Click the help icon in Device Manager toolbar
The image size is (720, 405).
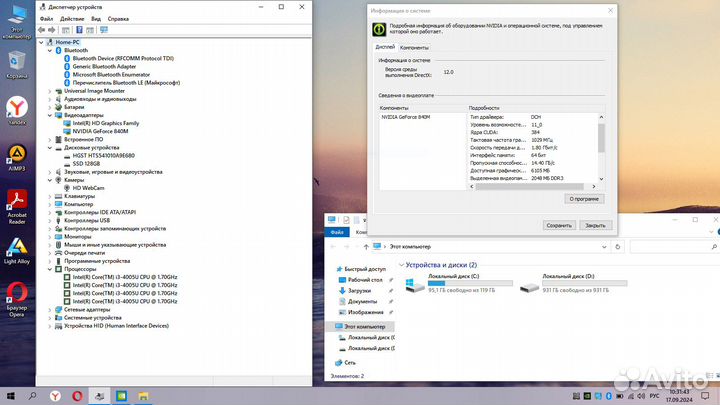tap(79, 30)
